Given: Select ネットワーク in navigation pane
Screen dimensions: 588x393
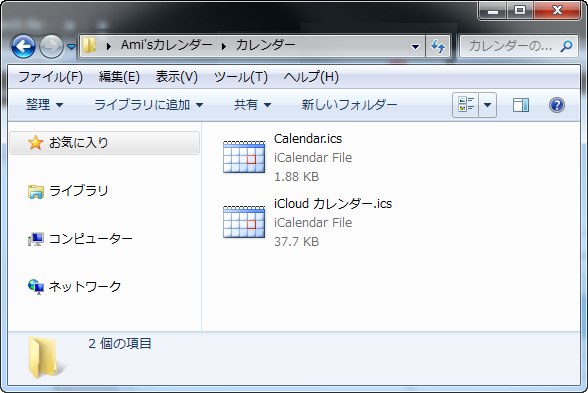Looking at the screenshot, I should point(85,286).
